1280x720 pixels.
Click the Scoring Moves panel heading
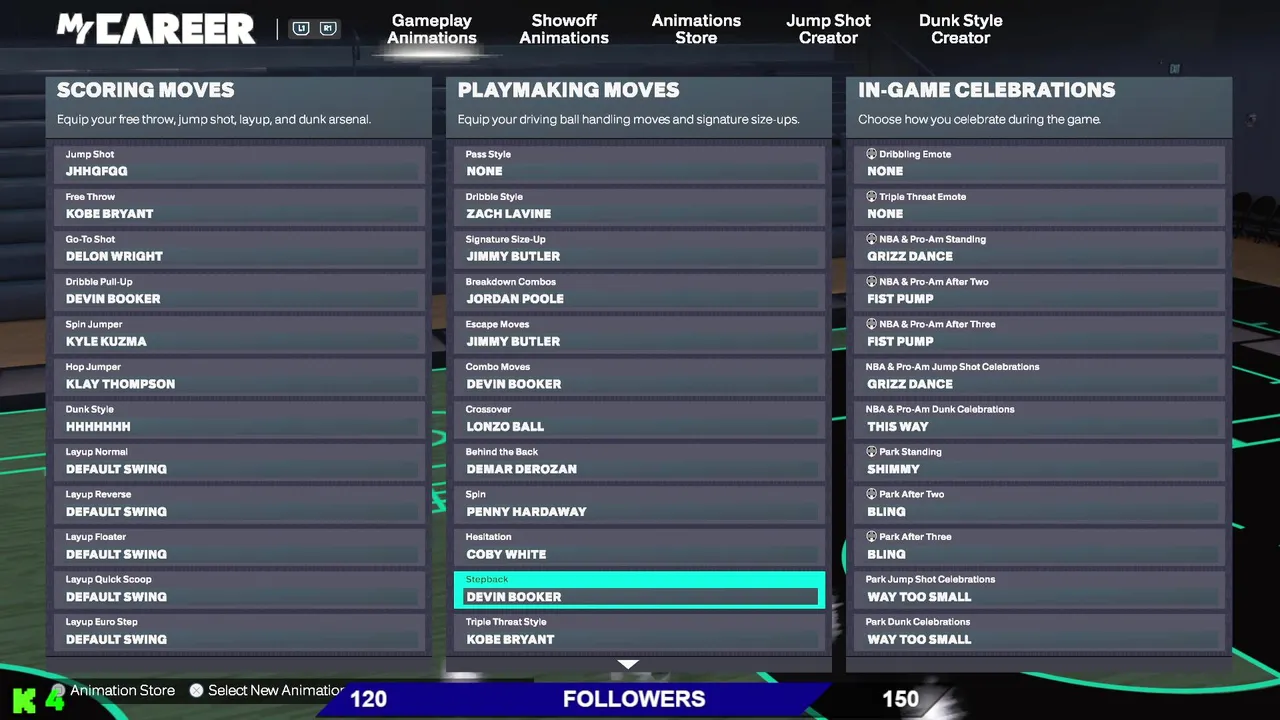click(x=145, y=90)
